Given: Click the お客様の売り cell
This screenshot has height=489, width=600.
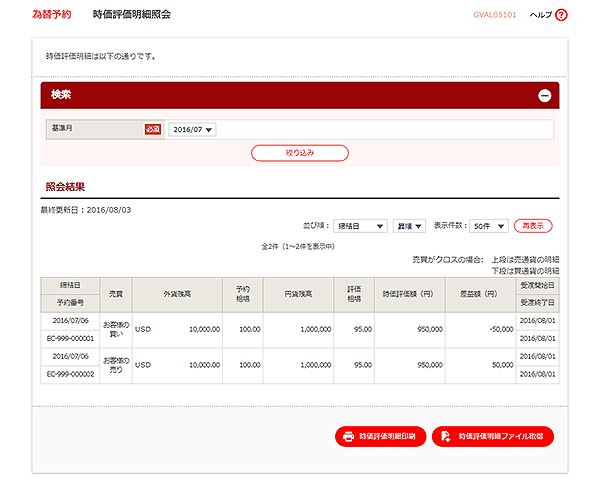Looking at the screenshot, I should click(116, 365).
